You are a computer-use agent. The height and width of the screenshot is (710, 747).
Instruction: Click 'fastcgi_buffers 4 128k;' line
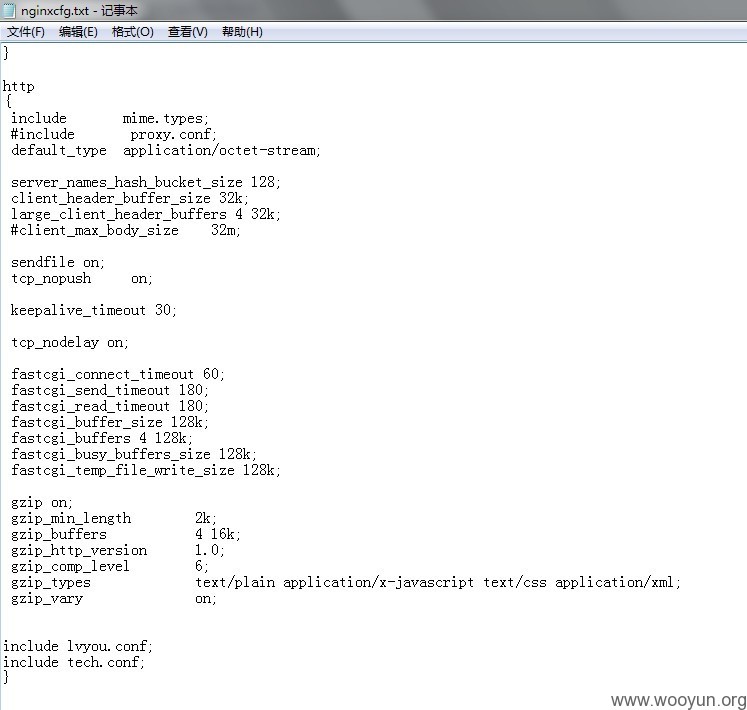(x=102, y=438)
